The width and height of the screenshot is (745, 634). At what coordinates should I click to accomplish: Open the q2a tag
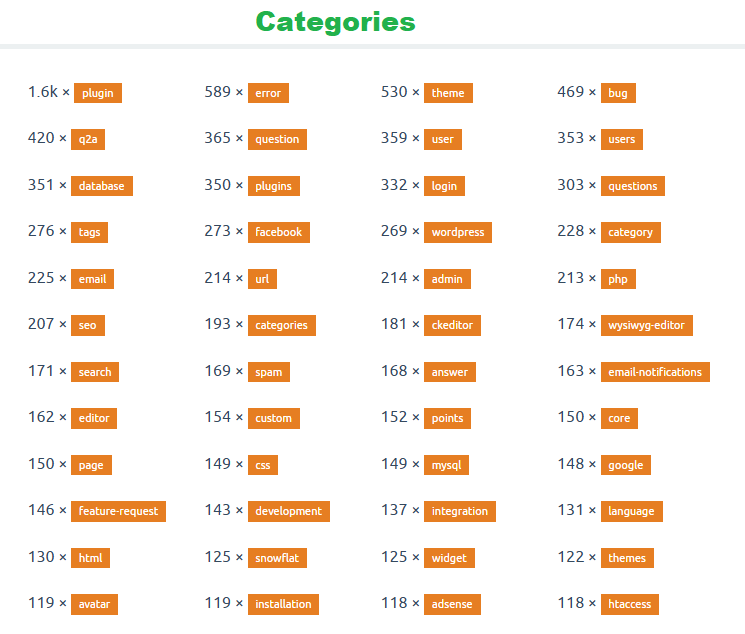point(88,139)
